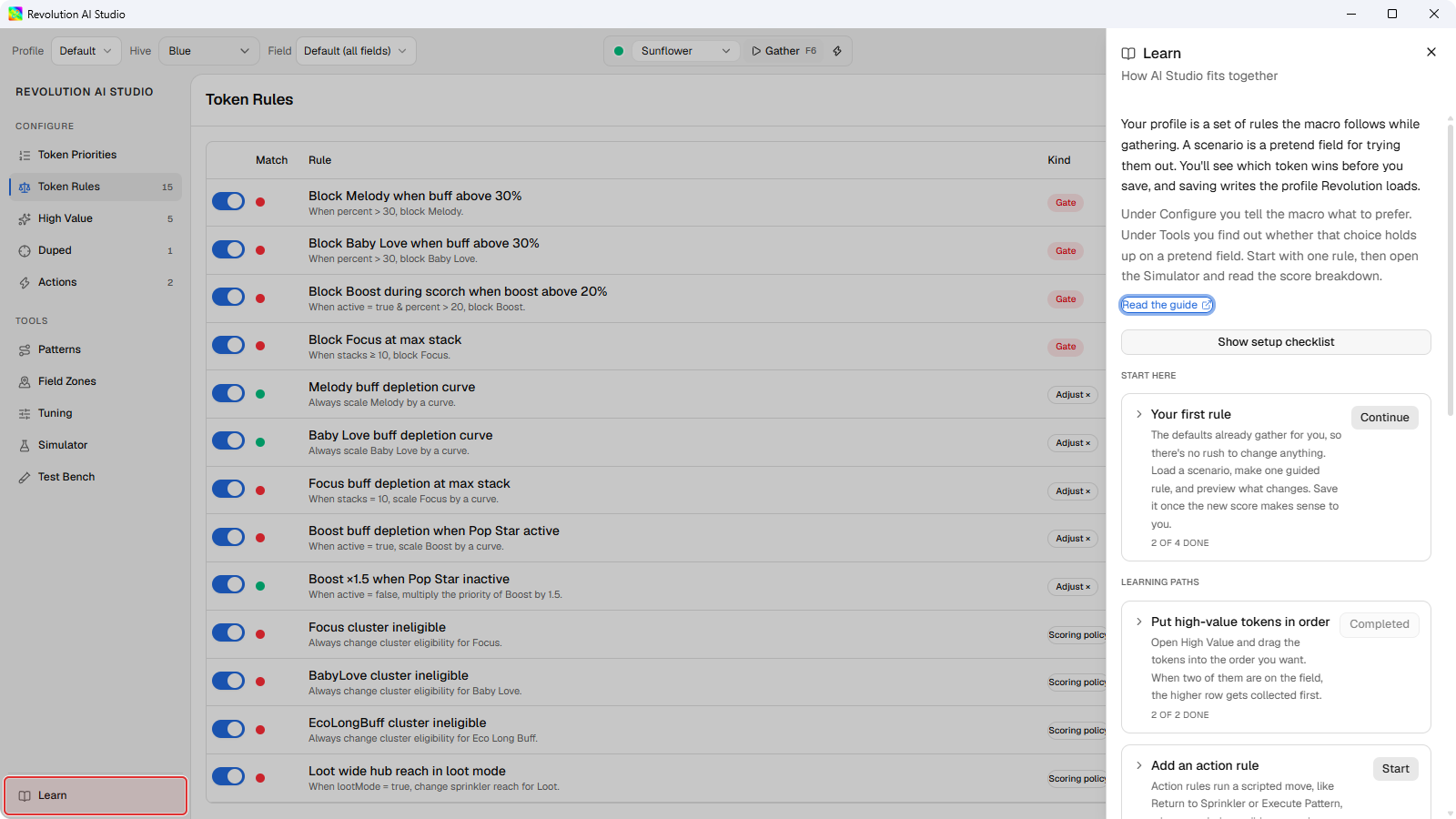Click the Gather F6 button
This screenshot has width=1456, height=819.
(784, 51)
